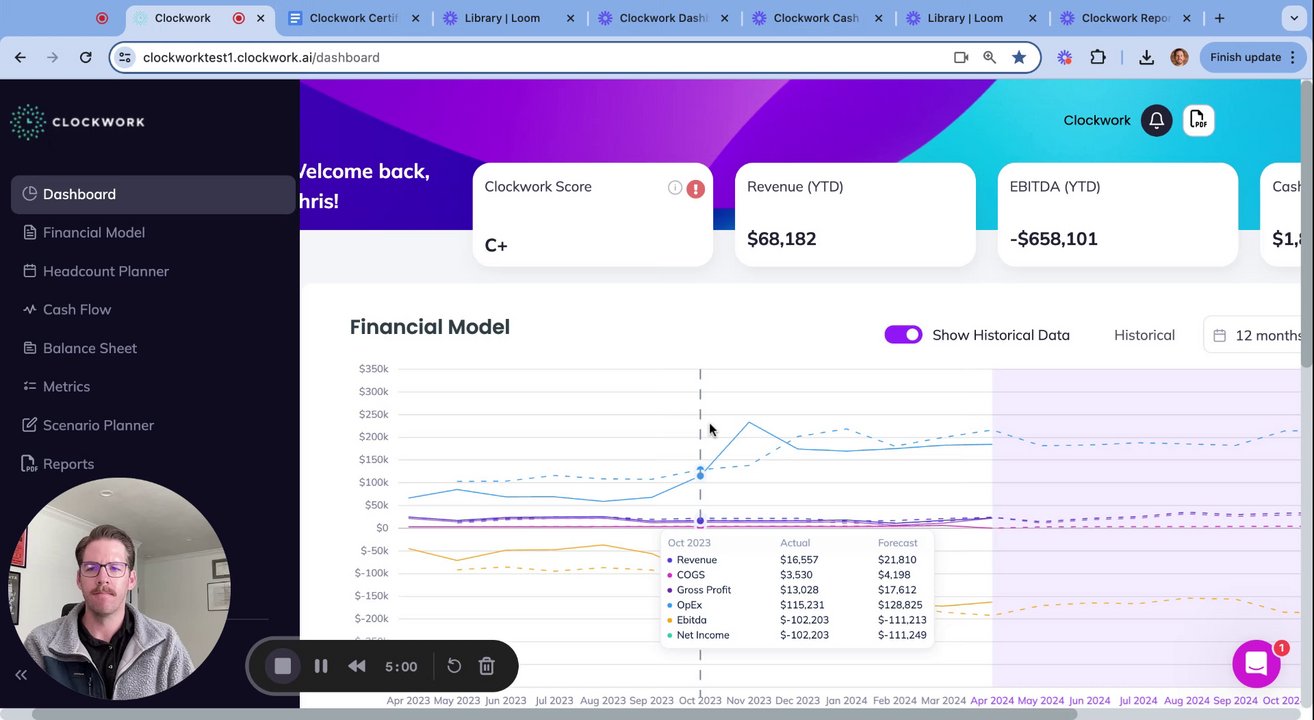The width and height of the screenshot is (1314, 720).
Task: Switch to Clockwork Cash tab
Action: pos(816,18)
